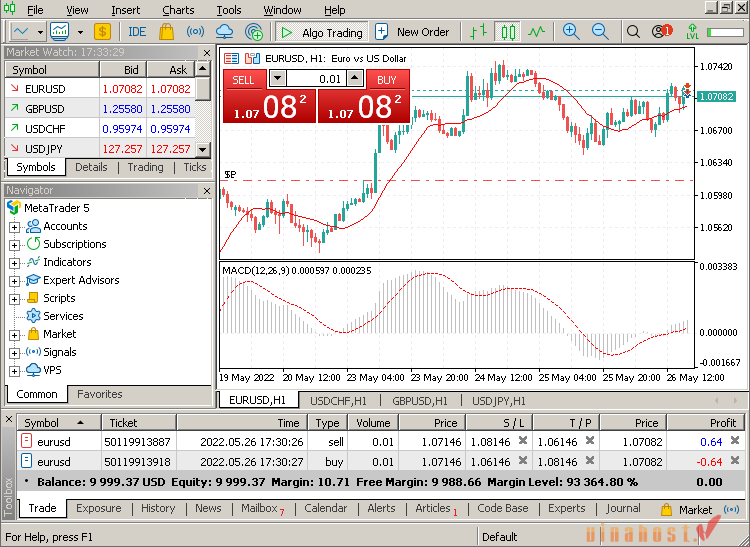This screenshot has width=750, height=547.
Task: Sort positions by Profit column header
Action: [x=706, y=423]
